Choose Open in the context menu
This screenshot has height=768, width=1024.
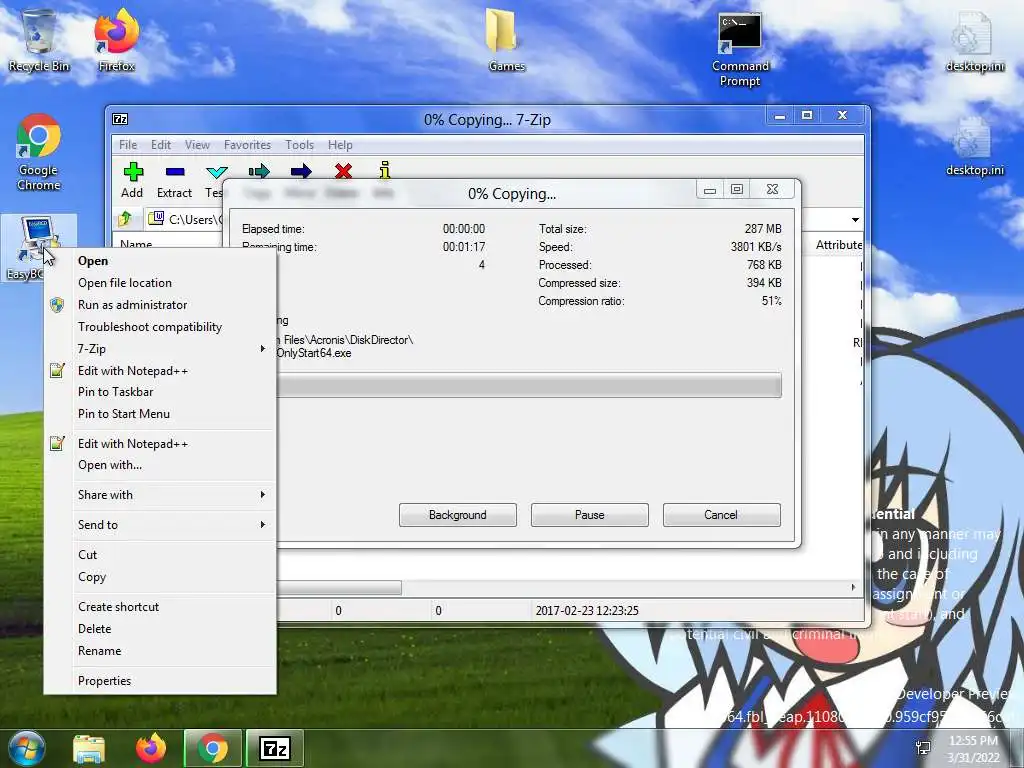tap(160, 261)
